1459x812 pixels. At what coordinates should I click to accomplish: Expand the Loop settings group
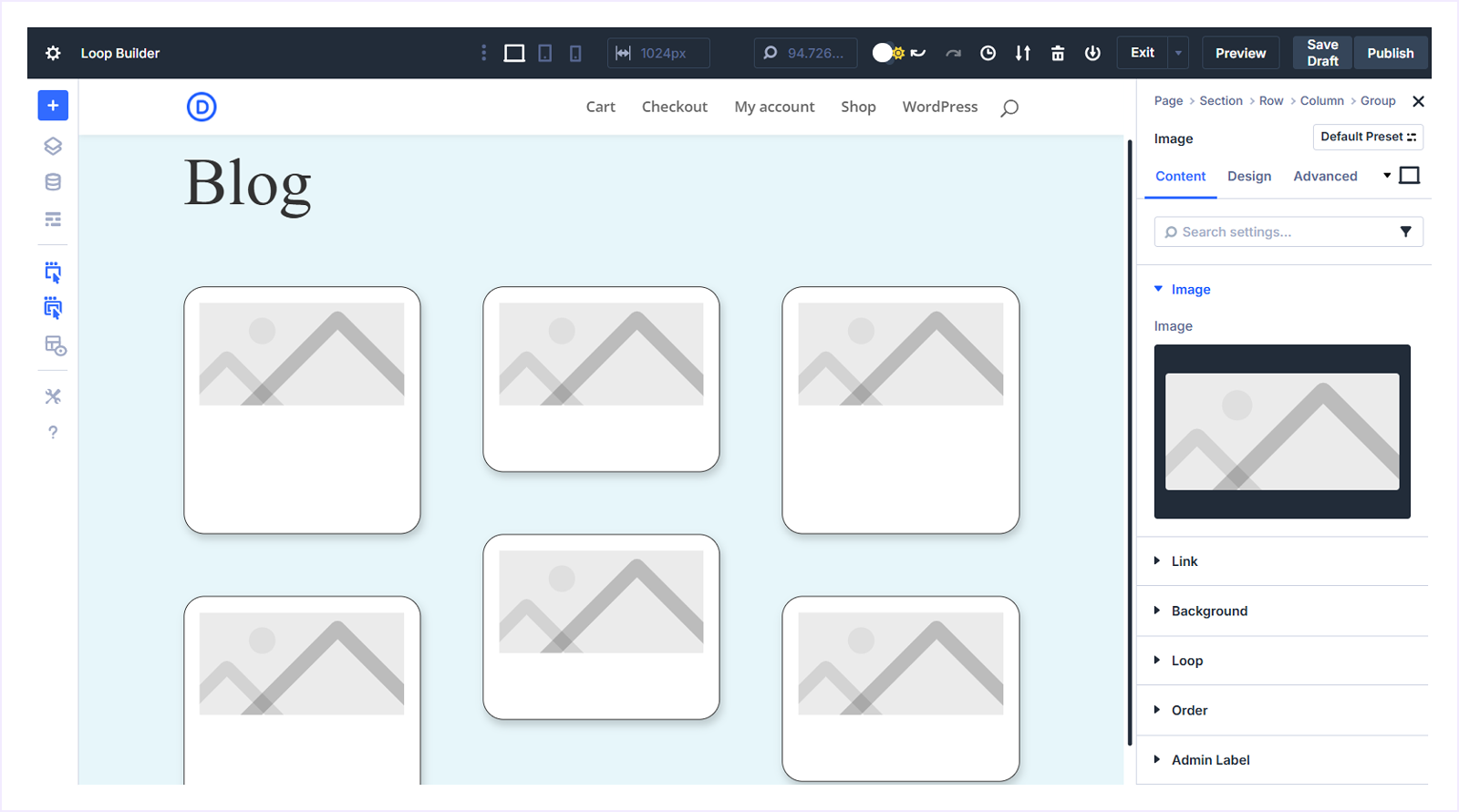1282,661
